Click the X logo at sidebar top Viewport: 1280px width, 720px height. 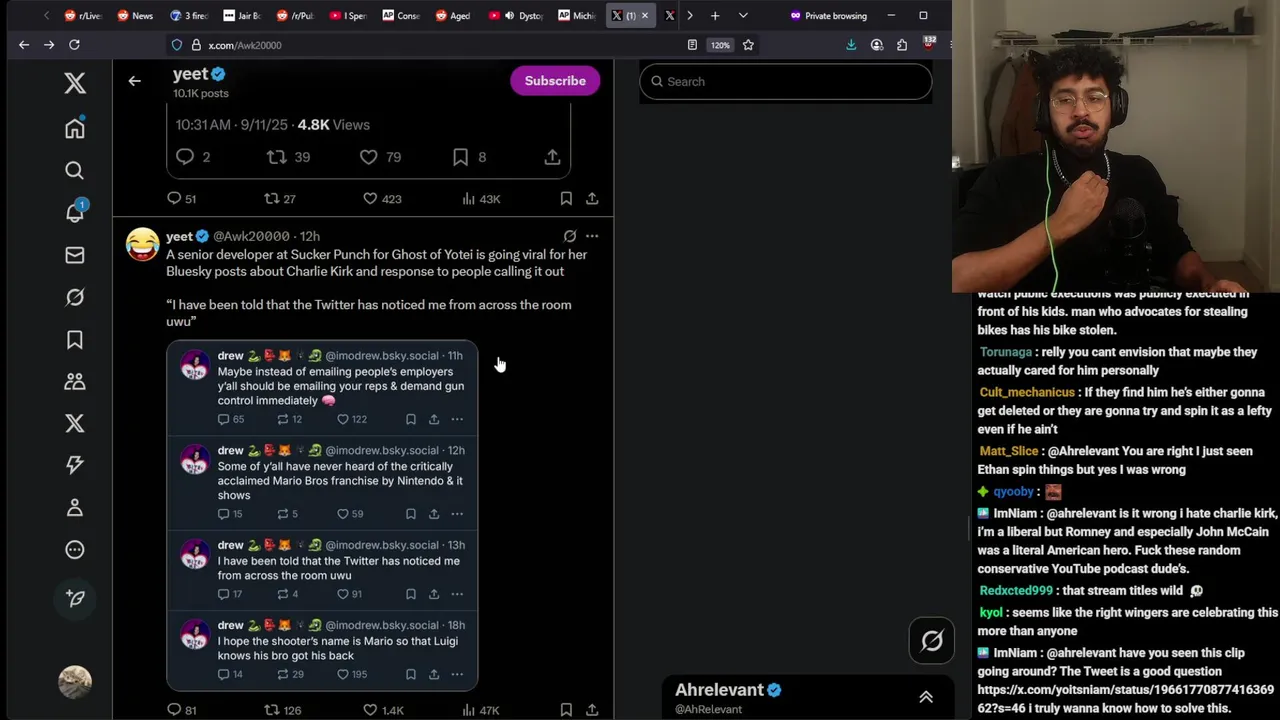coord(75,83)
